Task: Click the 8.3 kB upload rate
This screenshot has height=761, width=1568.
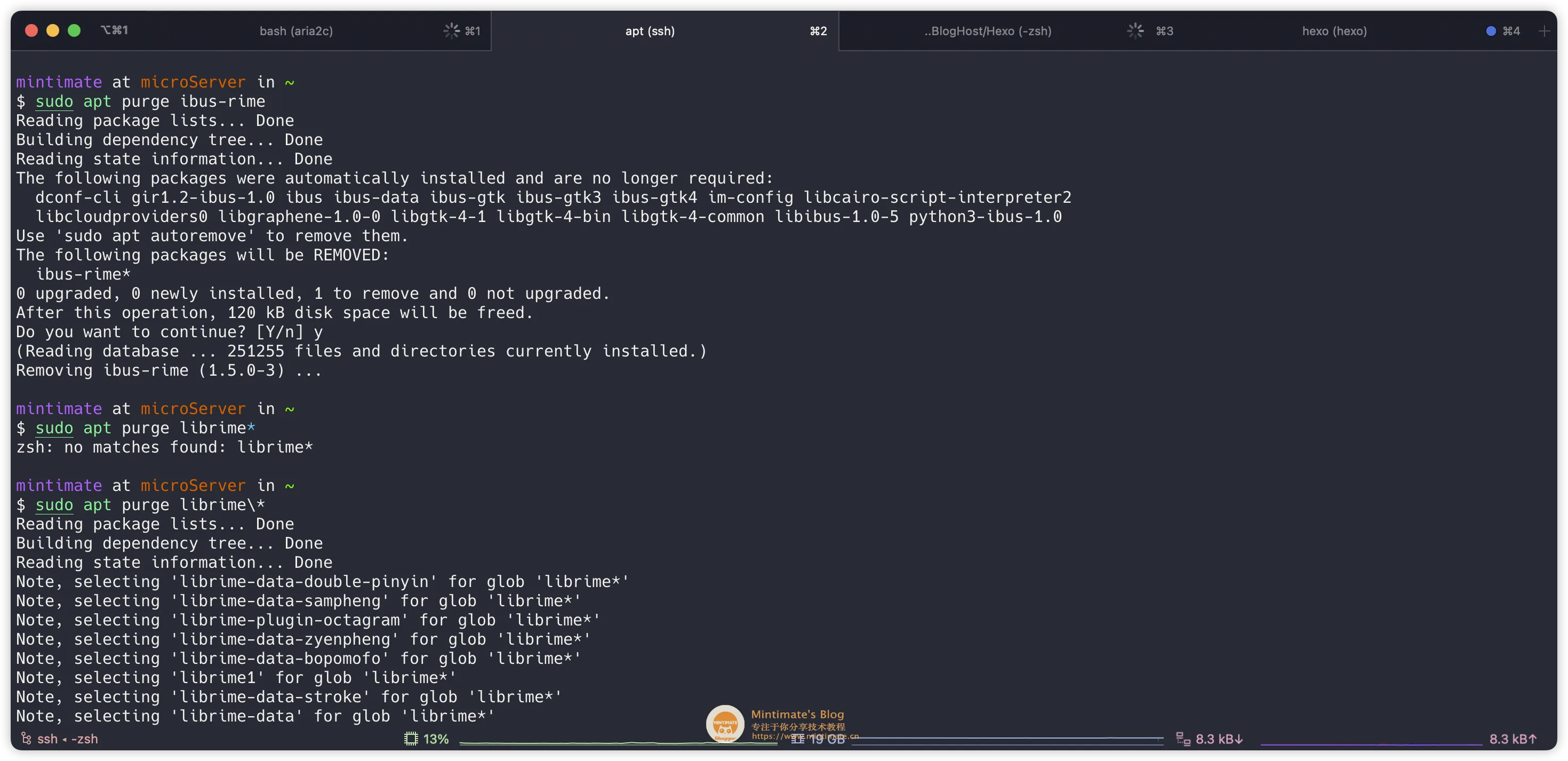Action: click(x=1513, y=739)
